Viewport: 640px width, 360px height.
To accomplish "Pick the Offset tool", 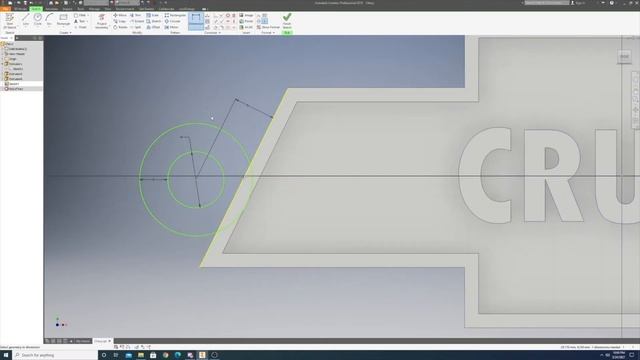I will pyautogui.click(x=153, y=27).
